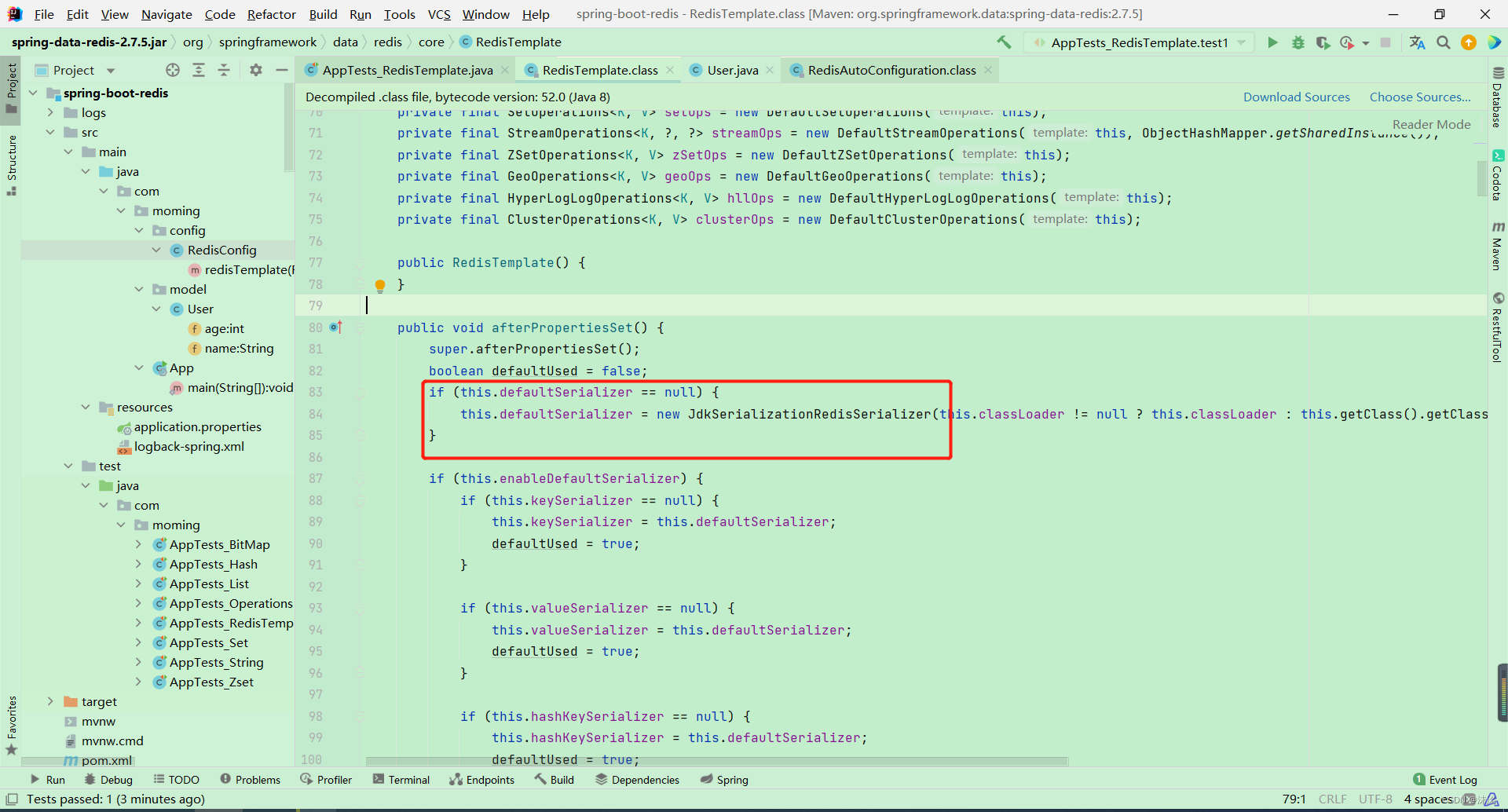The width and height of the screenshot is (1508, 812).
Task: Click the orange IDE update icon
Action: coord(1469,42)
